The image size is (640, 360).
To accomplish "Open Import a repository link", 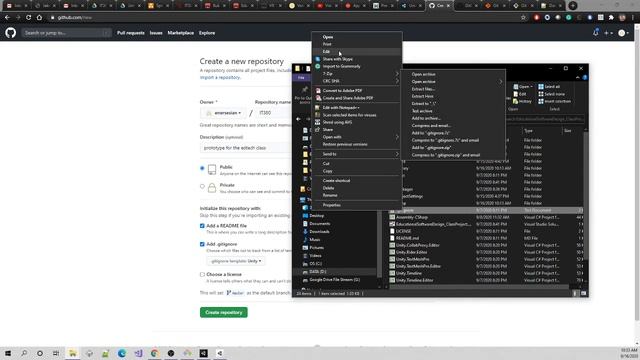I will click(x=220, y=77).
